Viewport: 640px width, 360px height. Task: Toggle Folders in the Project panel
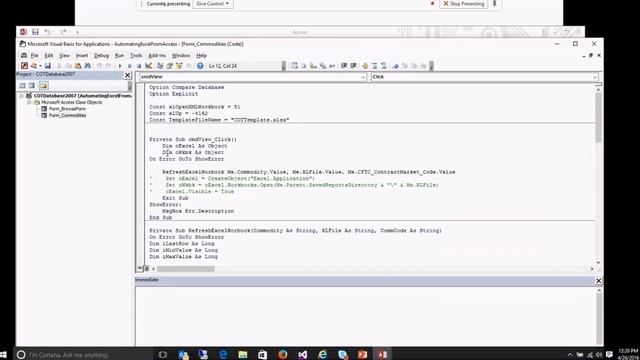[x=44, y=85]
